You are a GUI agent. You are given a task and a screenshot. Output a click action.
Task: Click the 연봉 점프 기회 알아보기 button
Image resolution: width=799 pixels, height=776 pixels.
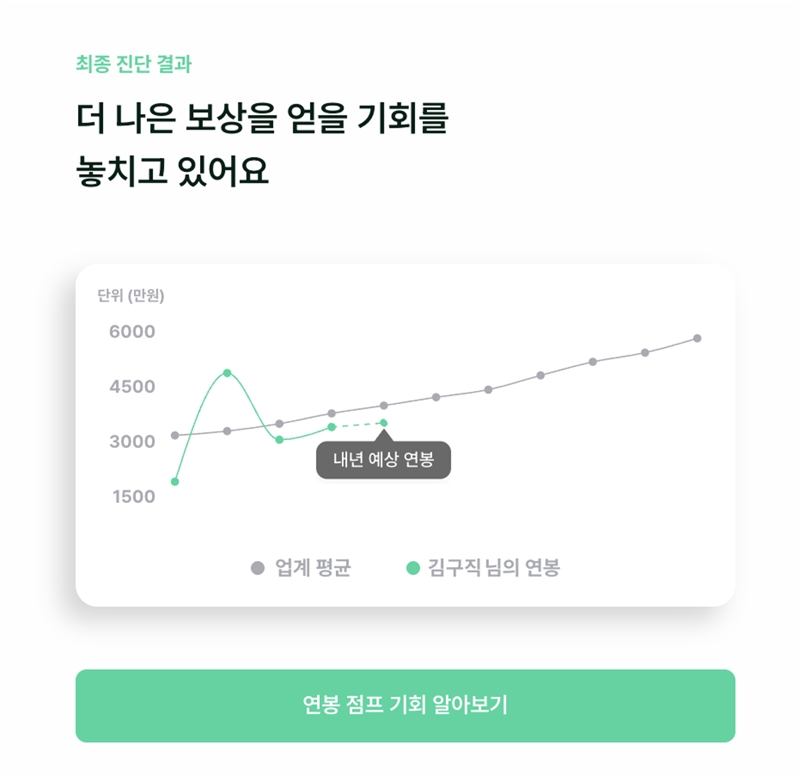point(405,705)
